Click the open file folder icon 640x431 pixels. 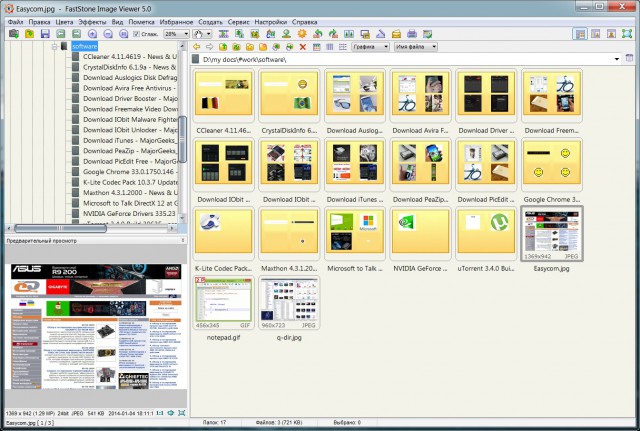pyautogui.click(x=29, y=34)
